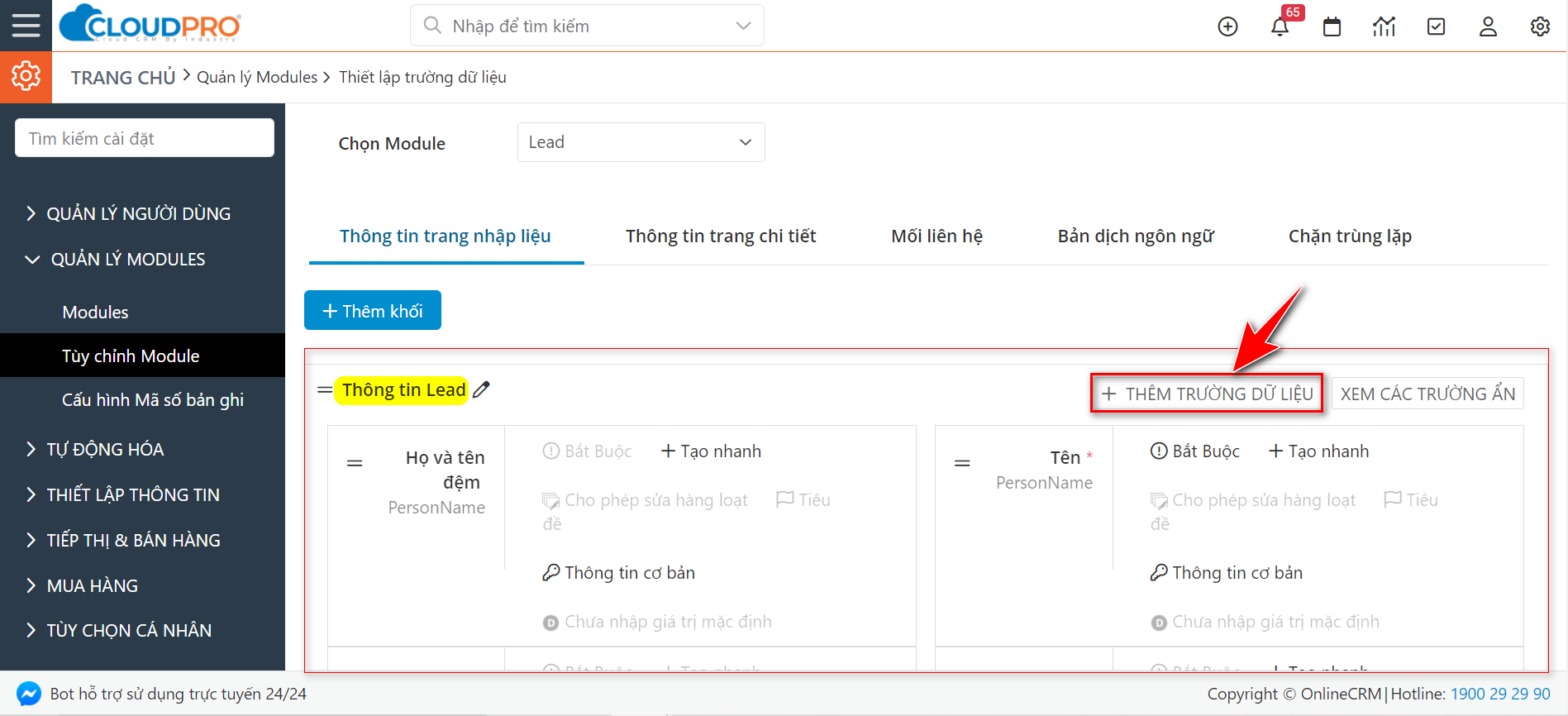Click THÊM TRƯỜNG DỮ LIỆU button
The image size is (1568, 716).
tap(1207, 394)
